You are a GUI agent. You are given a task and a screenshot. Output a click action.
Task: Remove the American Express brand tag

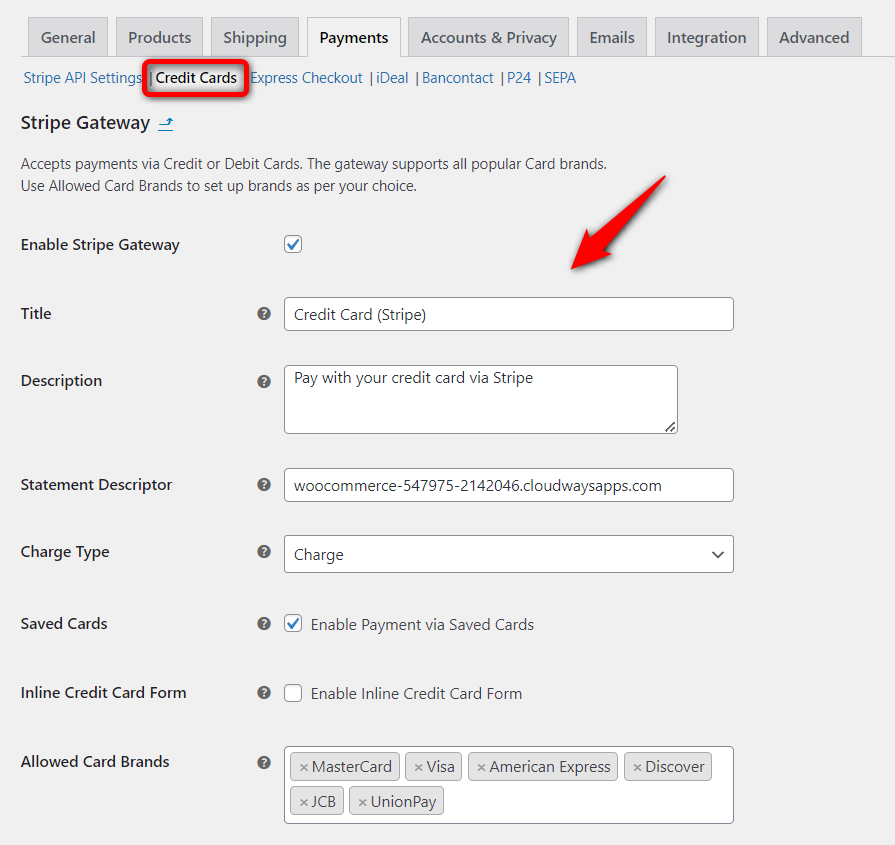[481, 767]
